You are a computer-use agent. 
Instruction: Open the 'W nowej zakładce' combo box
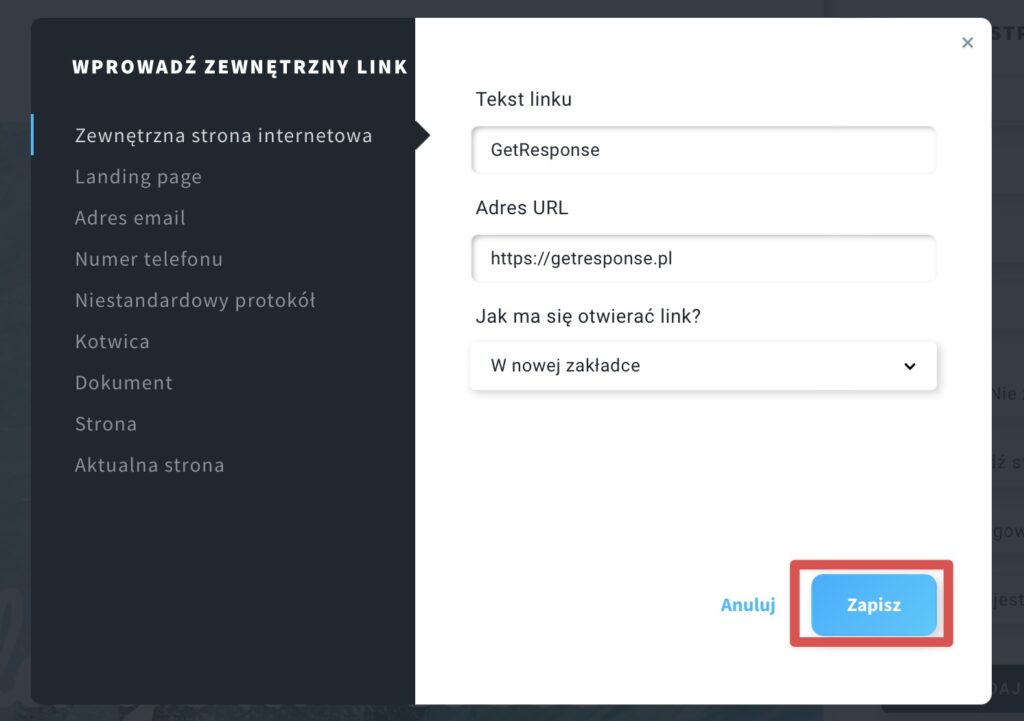point(703,366)
